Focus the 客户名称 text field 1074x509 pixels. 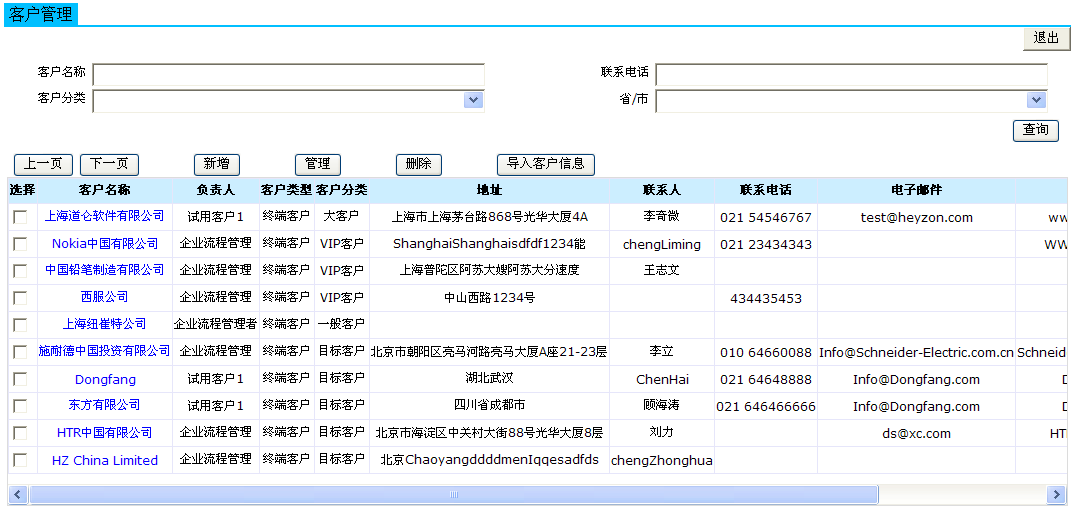coord(288,75)
